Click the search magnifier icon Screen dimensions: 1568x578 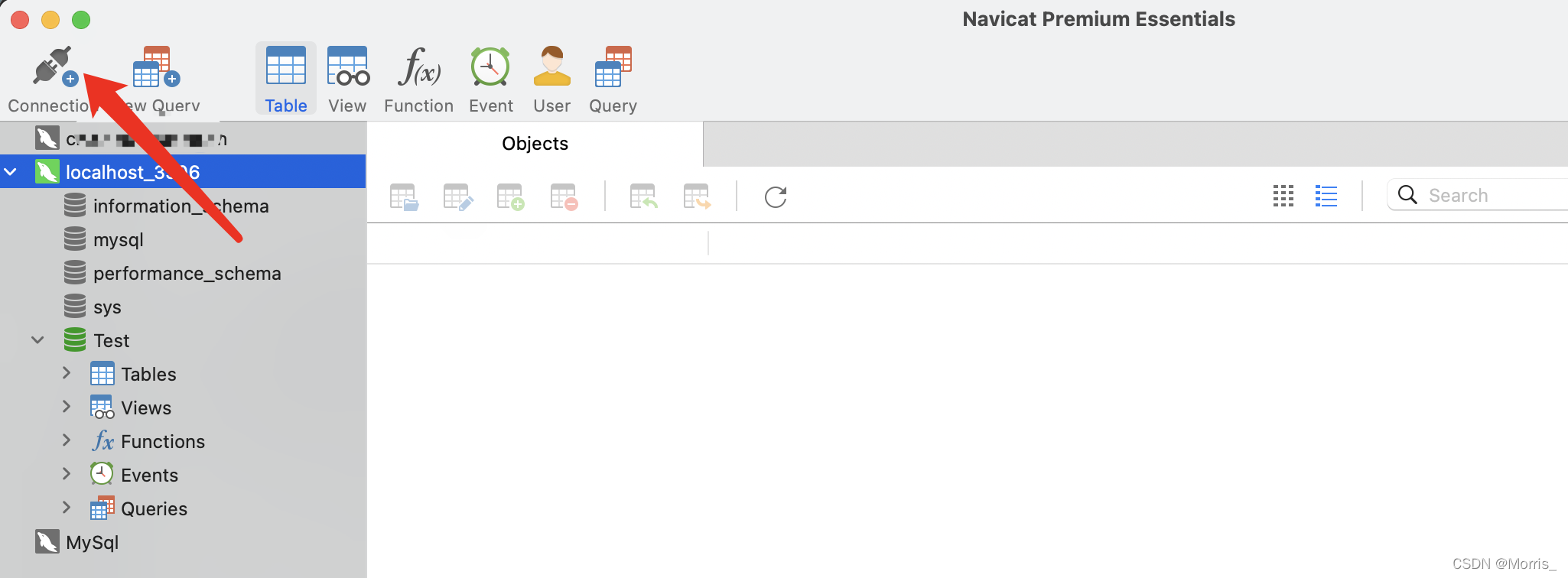click(1407, 195)
